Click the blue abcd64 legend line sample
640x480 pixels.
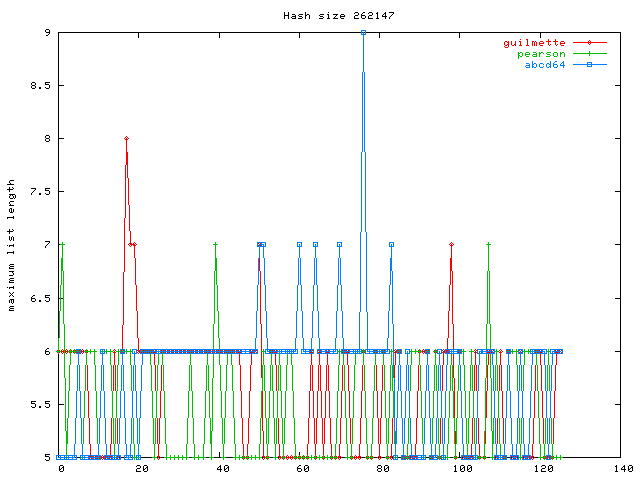point(589,64)
